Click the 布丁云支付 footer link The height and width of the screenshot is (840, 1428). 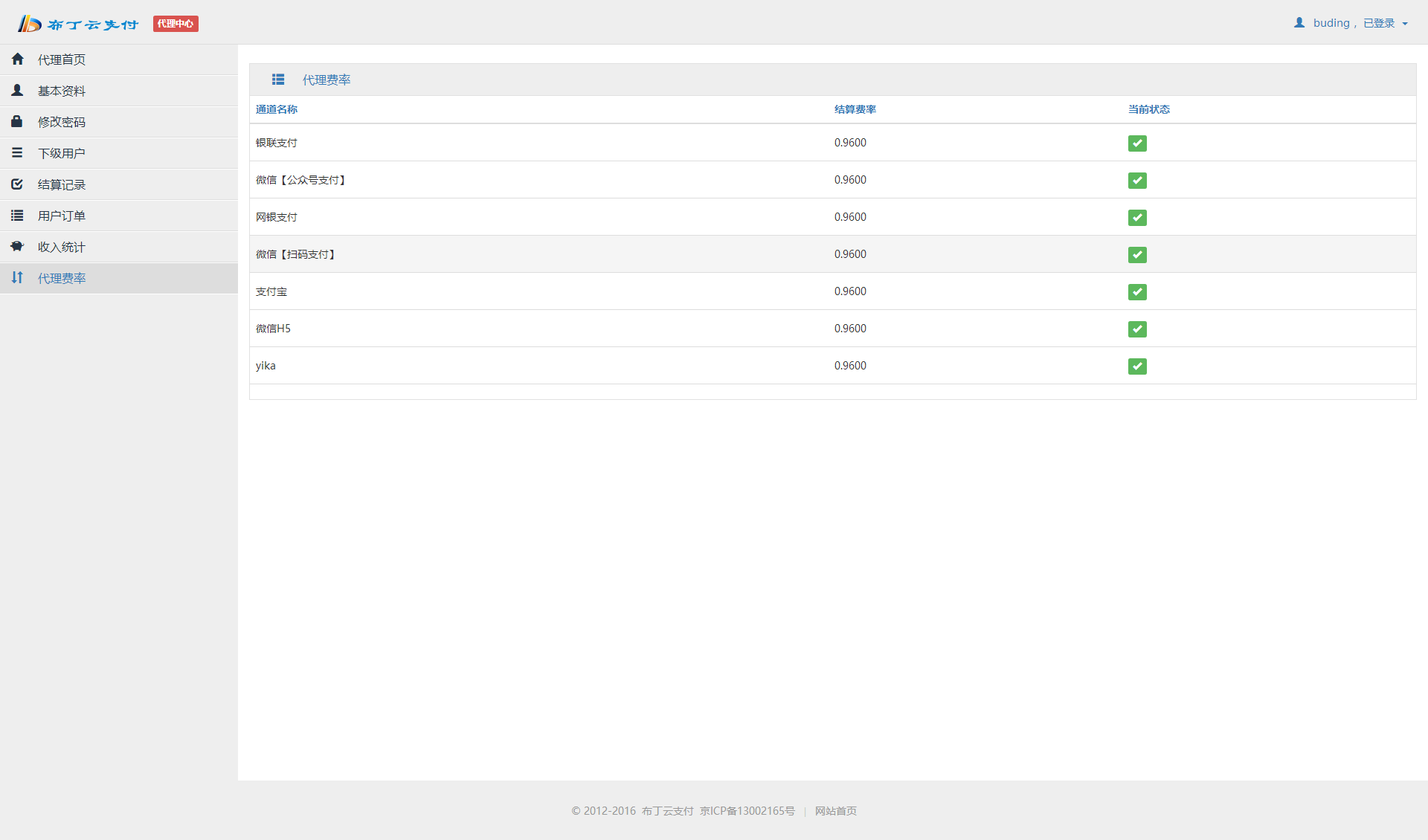coord(667,811)
